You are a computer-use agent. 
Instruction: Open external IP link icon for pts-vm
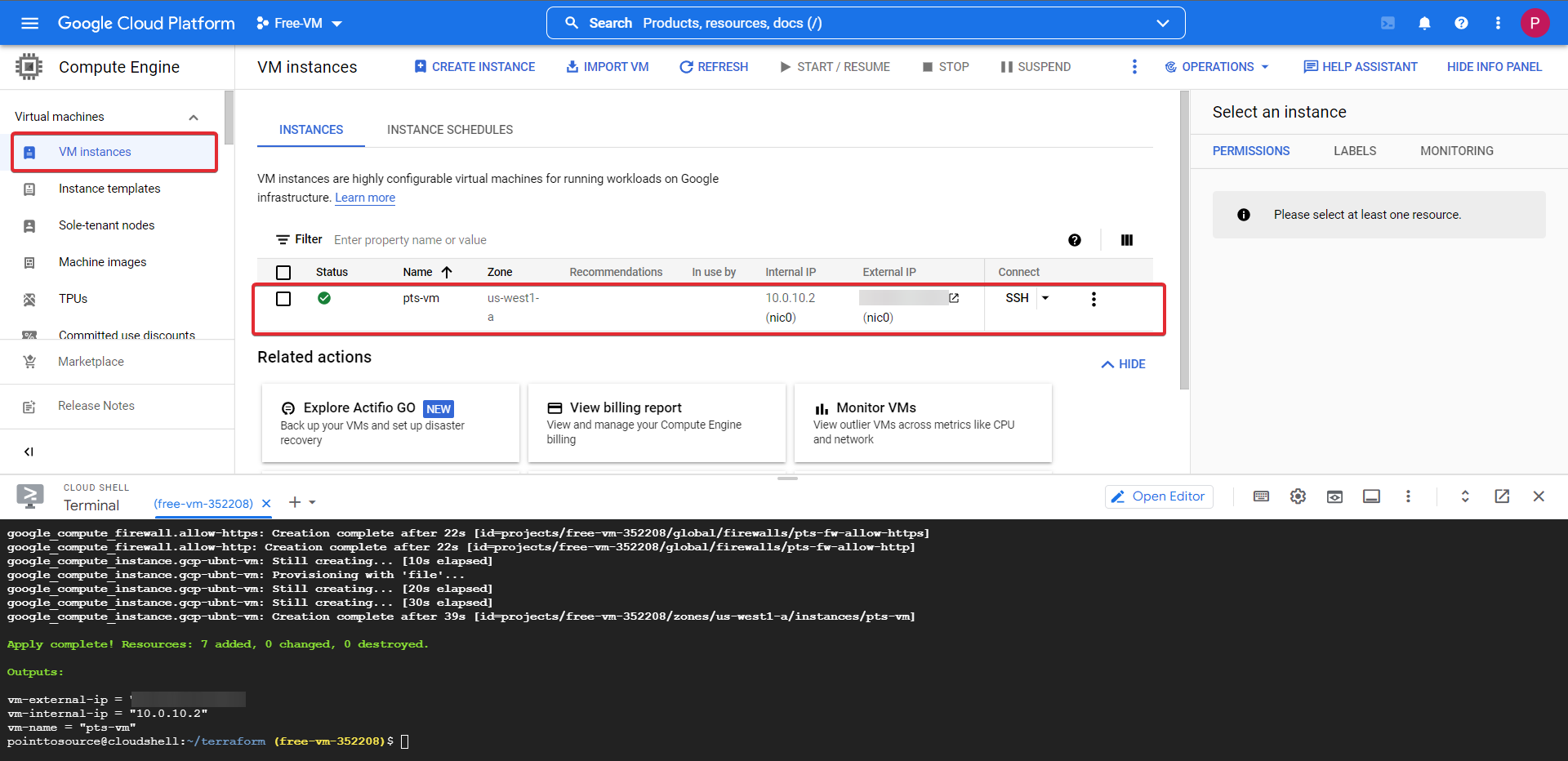pyautogui.click(x=954, y=298)
